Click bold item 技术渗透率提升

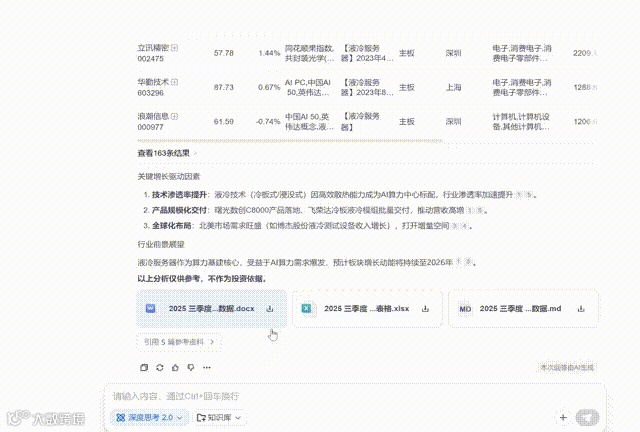coord(179,195)
